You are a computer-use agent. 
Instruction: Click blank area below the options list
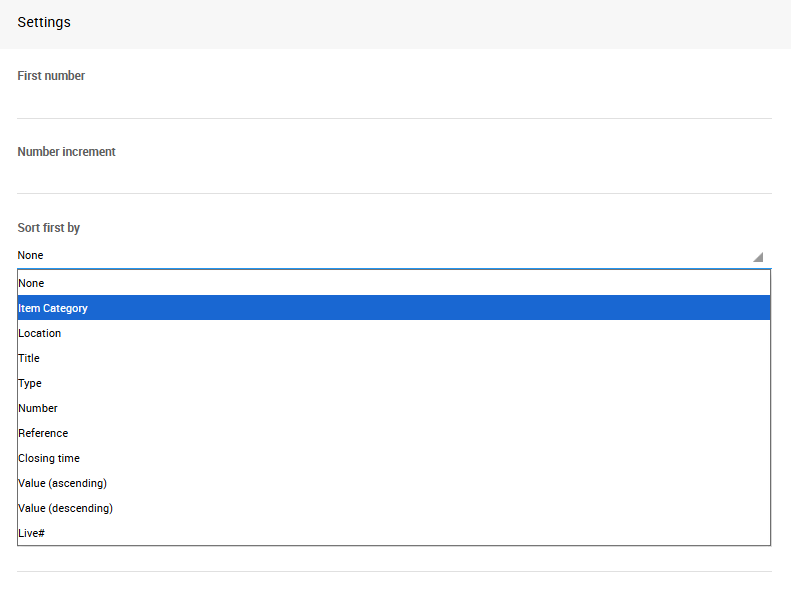394,592
